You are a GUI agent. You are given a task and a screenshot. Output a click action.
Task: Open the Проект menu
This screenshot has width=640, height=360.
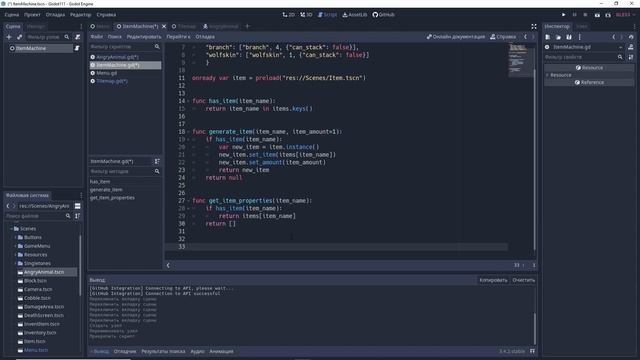pos(32,15)
